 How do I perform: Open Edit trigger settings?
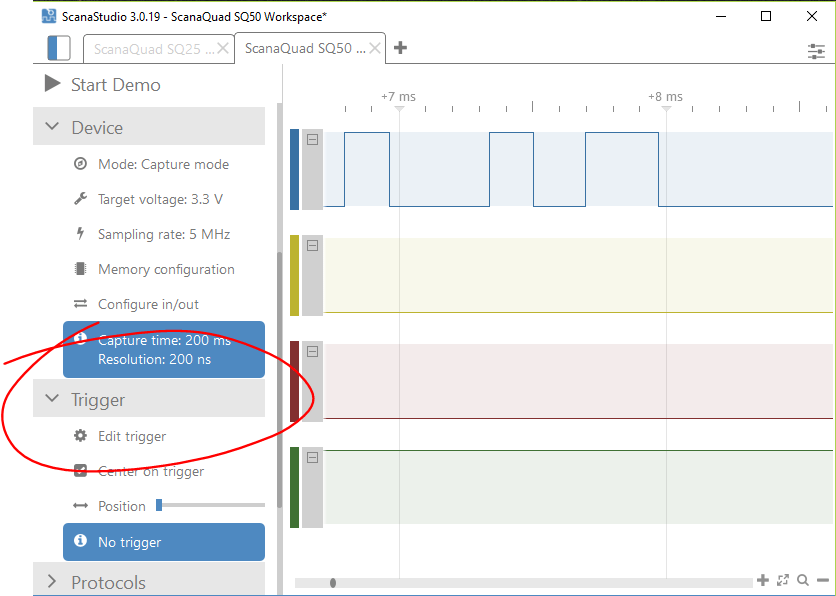click(x=131, y=436)
